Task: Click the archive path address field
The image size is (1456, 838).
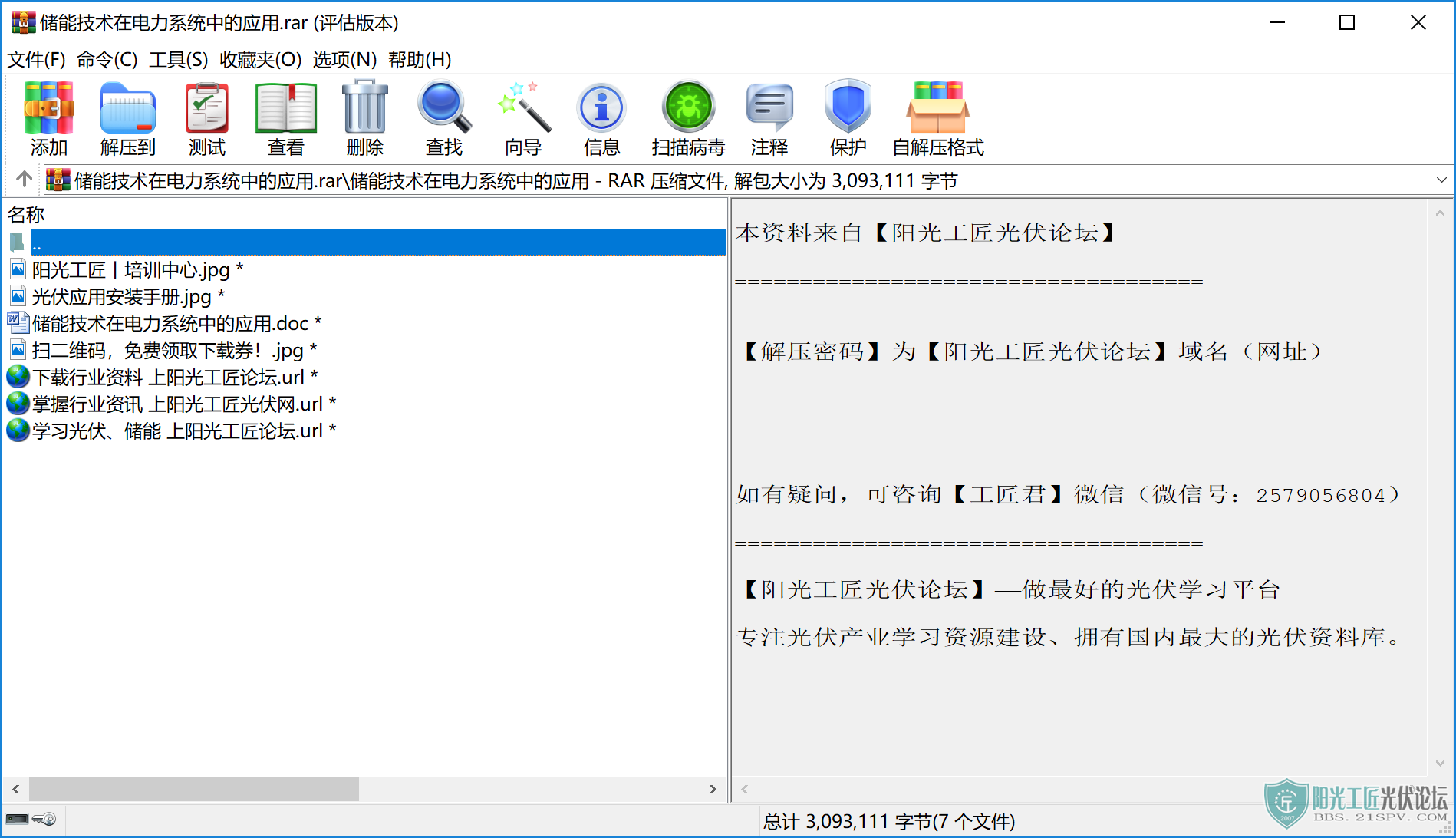Action: pyautogui.click(x=748, y=180)
